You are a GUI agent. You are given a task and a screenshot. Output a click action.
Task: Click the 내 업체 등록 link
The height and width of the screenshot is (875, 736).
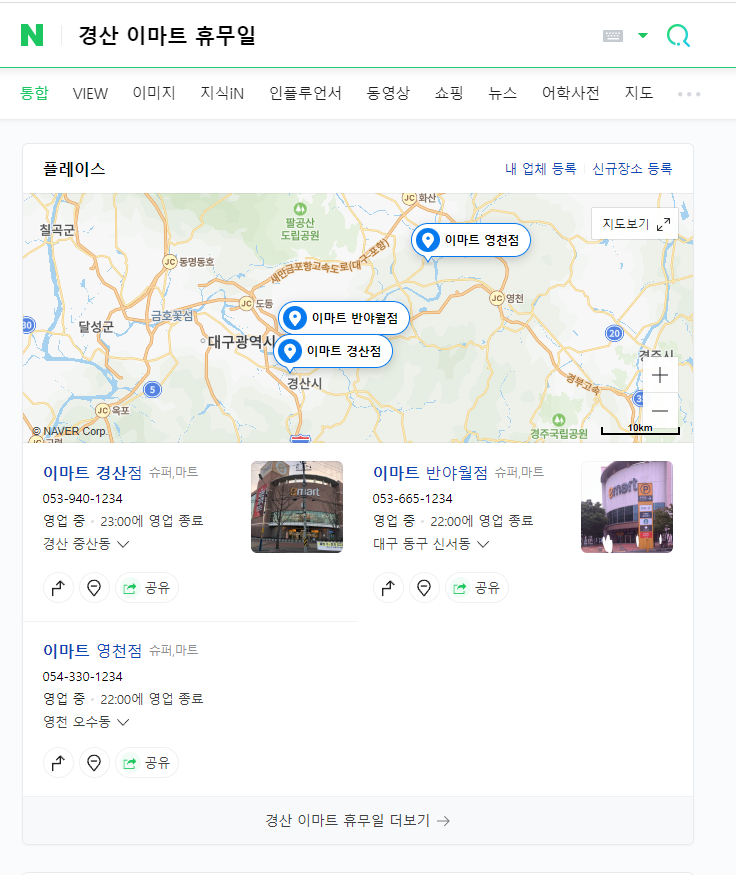click(541, 169)
